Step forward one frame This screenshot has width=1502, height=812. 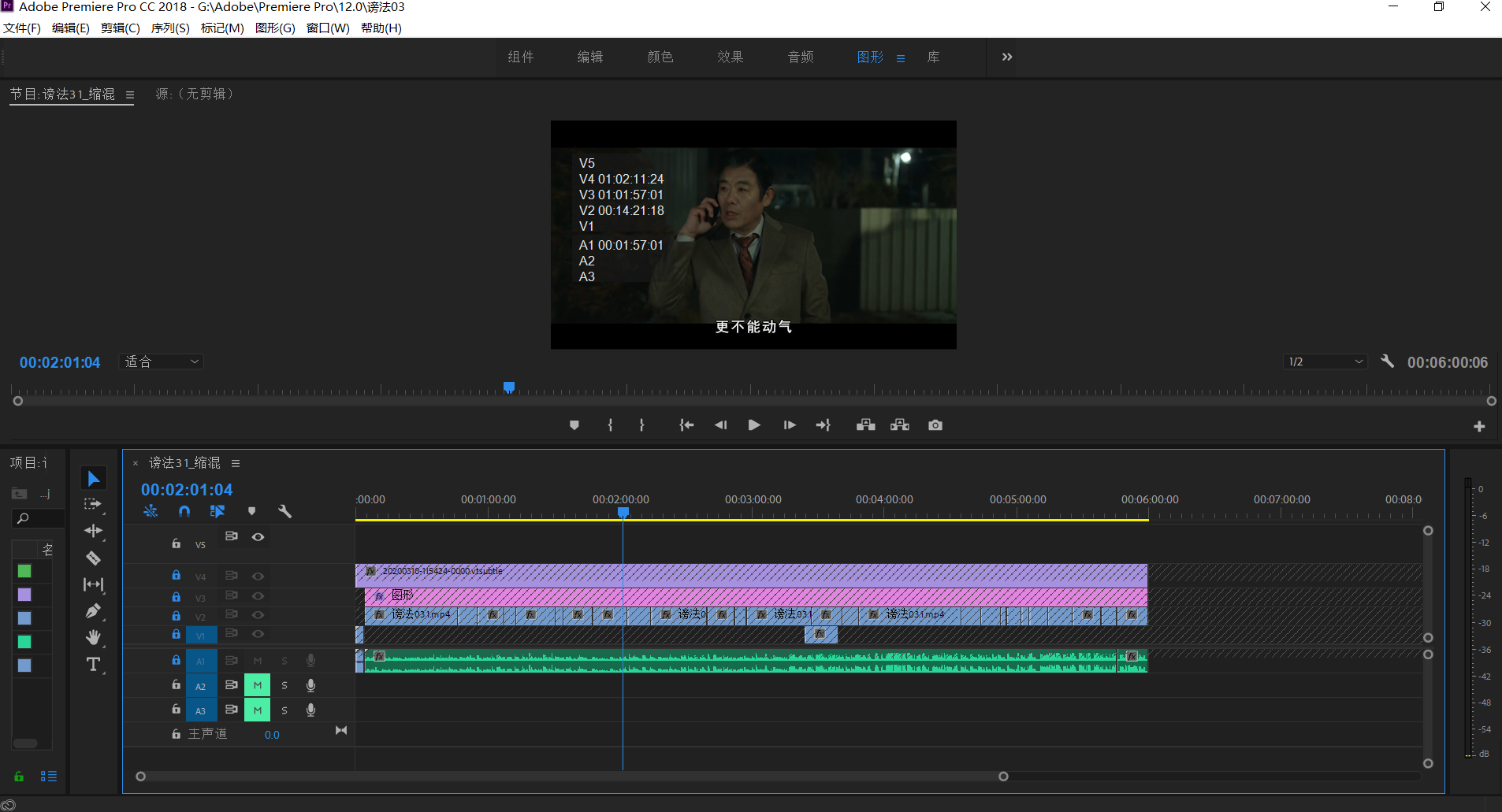(x=789, y=425)
